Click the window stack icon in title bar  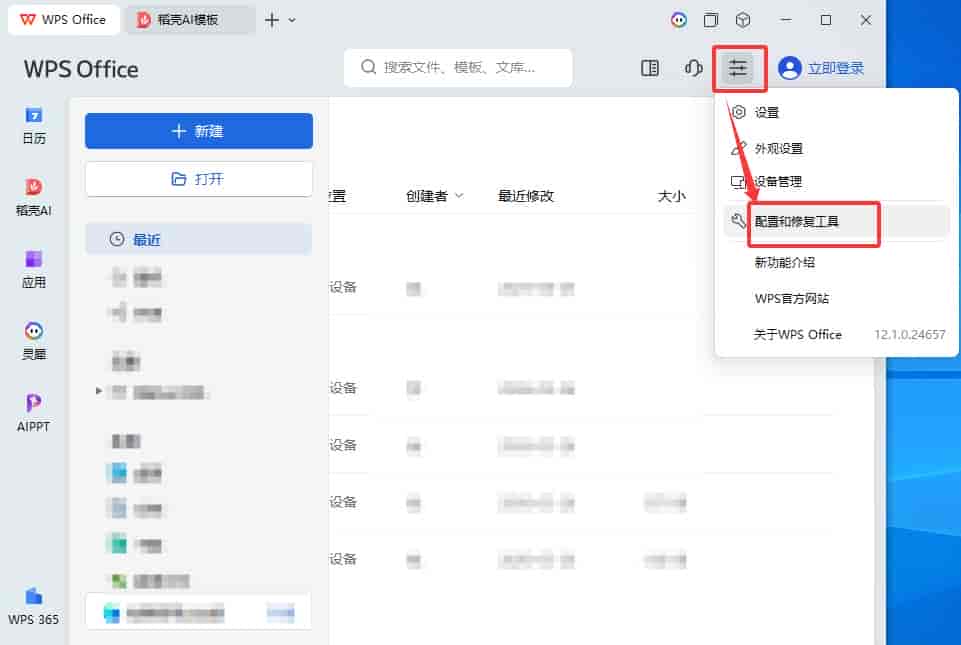click(711, 20)
